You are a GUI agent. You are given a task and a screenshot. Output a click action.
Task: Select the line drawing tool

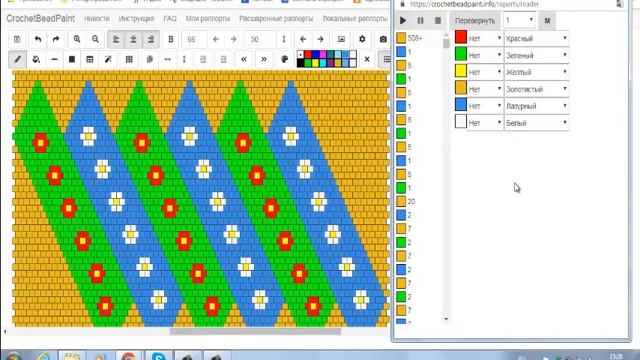tap(54, 59)
